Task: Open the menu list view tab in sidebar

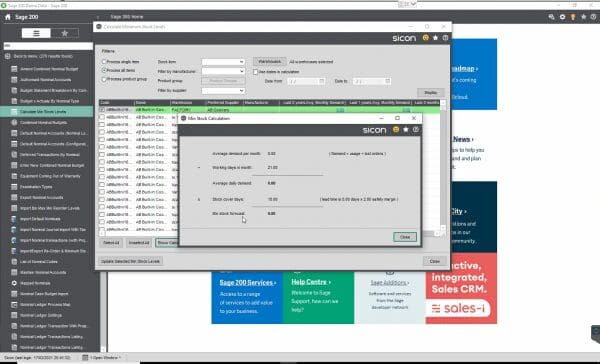Action: point(36,33)
